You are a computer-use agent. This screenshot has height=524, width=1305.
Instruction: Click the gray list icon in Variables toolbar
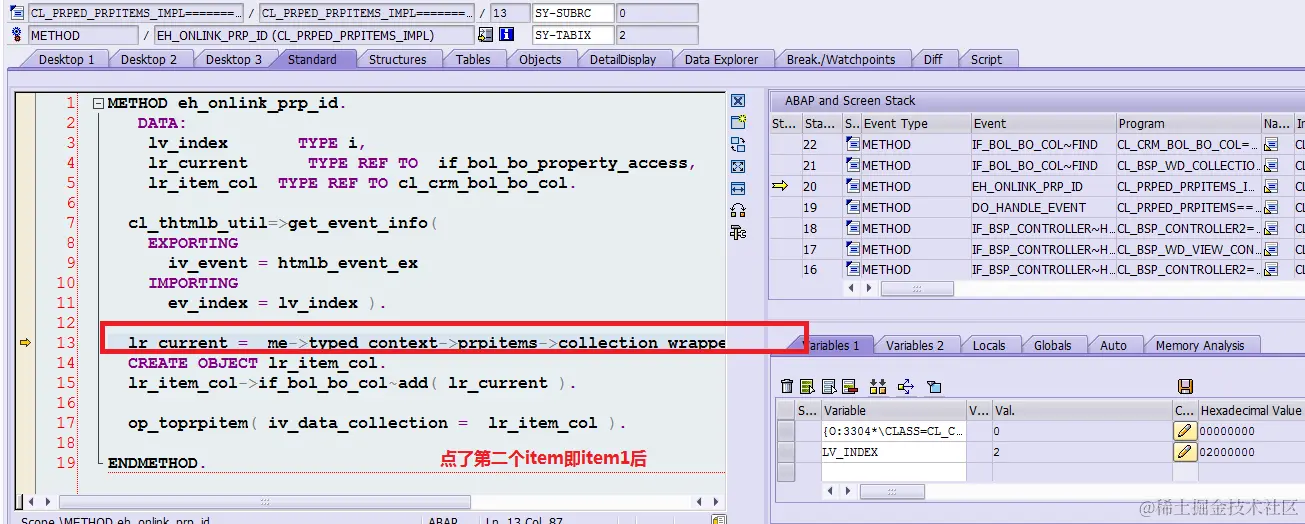pyautogui.click(x=828, y=386)
